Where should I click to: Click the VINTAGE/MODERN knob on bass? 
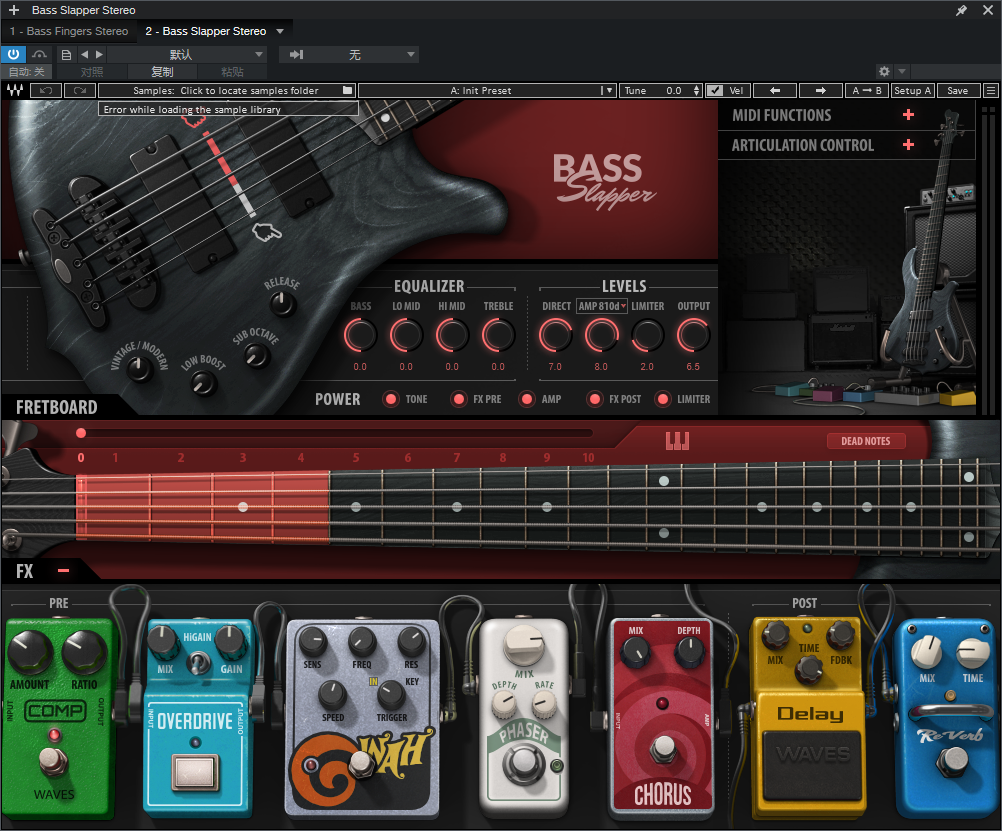pos(137,368)
